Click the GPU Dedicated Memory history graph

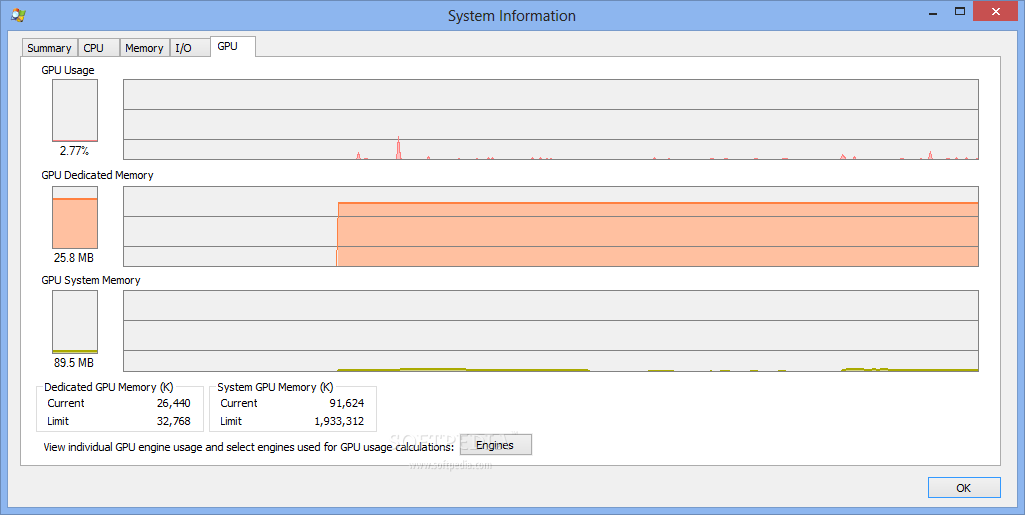pyautogui.click(x=550, y=226)
